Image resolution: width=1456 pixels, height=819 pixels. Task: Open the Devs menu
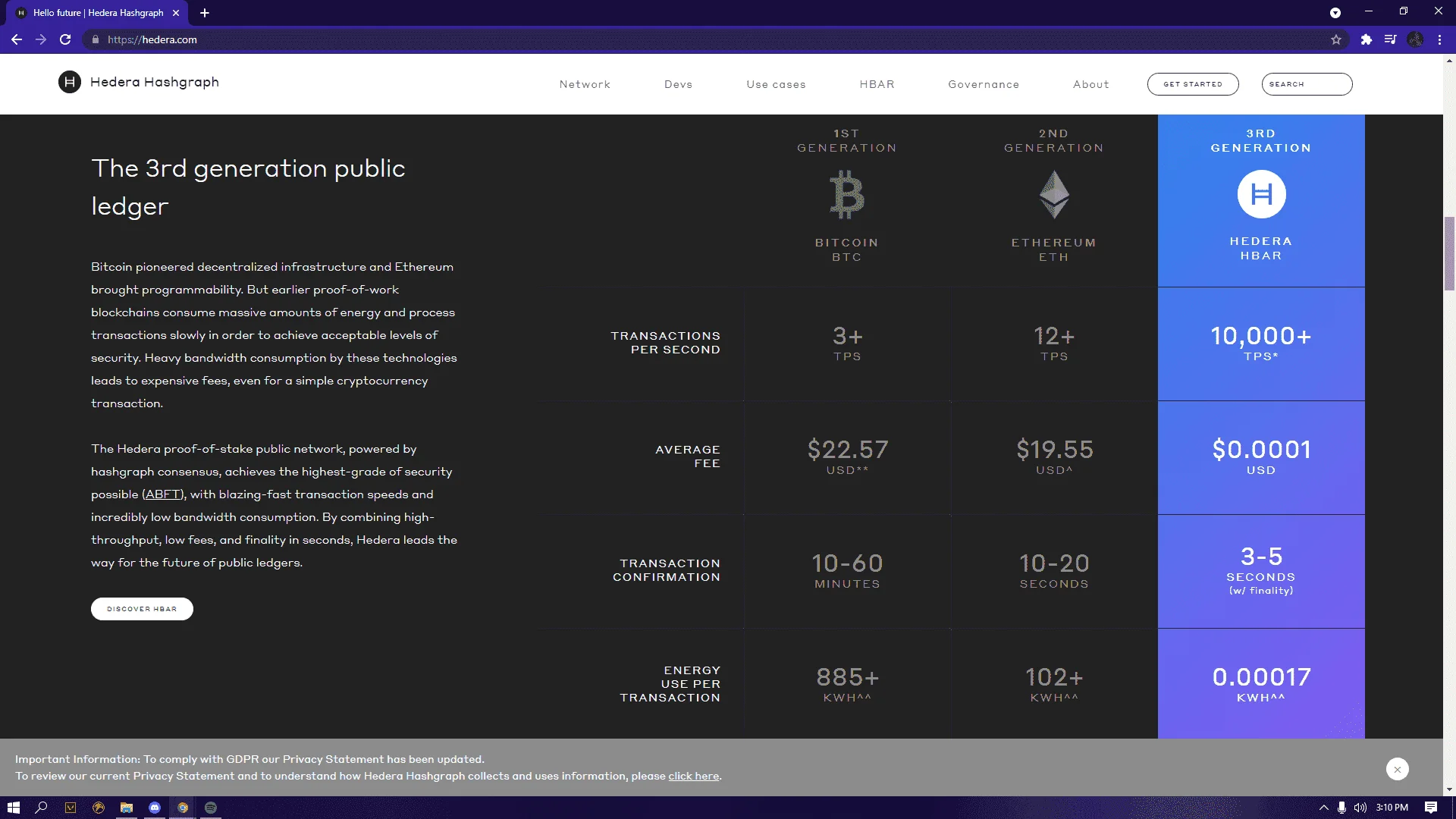coord(678,84)
